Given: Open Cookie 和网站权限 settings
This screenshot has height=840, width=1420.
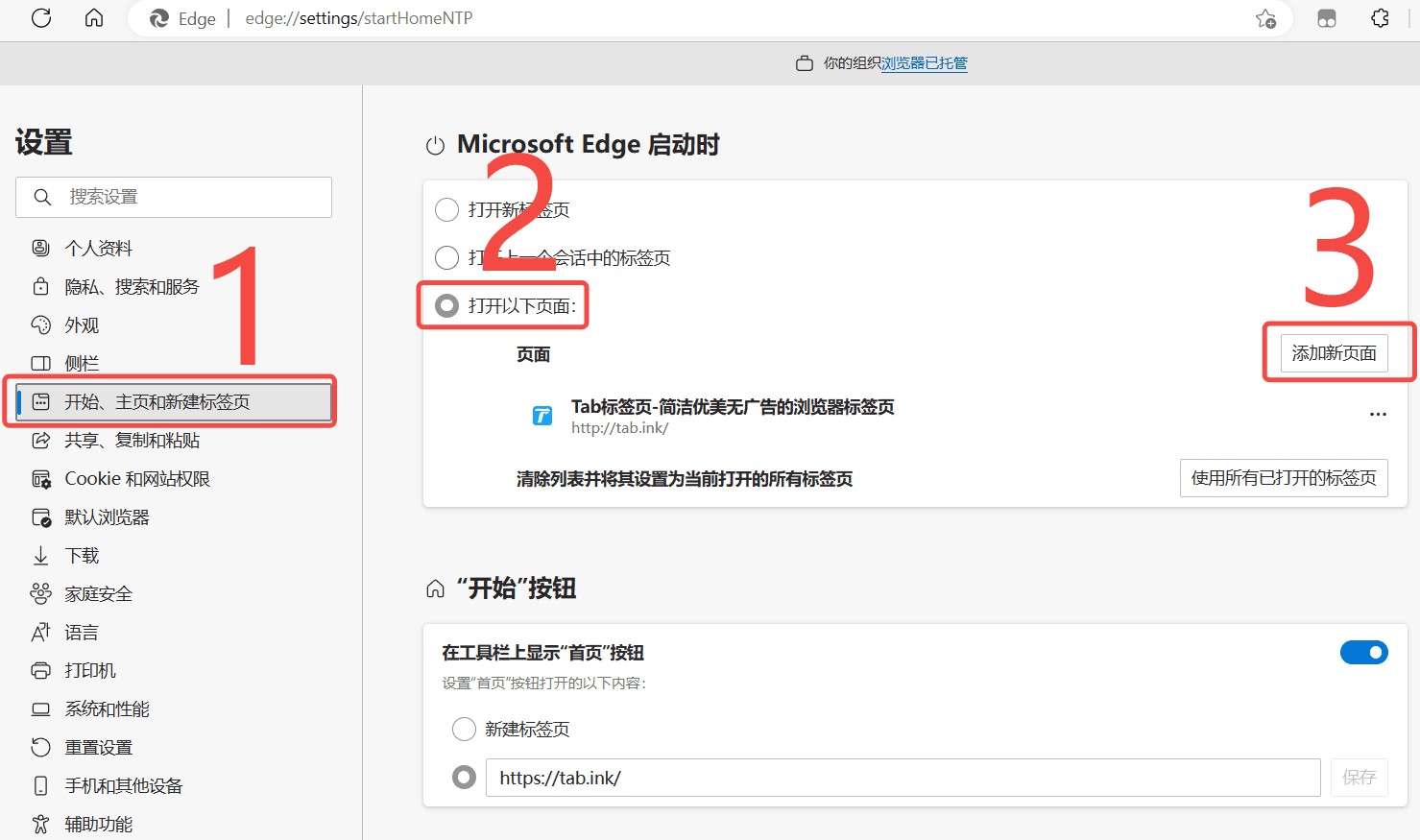Looking at the screenshot, I should [x=136, y=479].
